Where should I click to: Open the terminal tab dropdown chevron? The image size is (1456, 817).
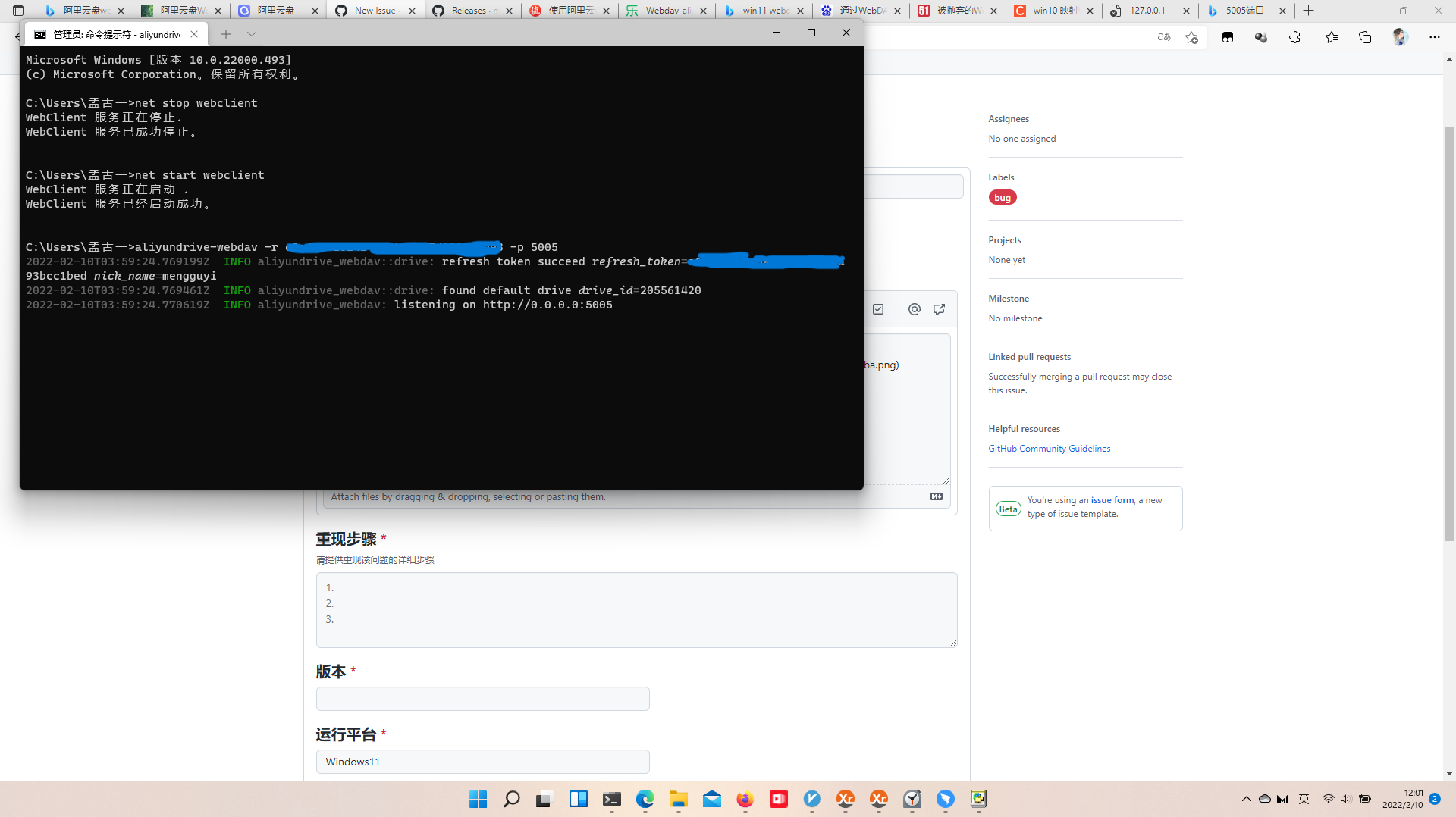(x=252, y=33)
